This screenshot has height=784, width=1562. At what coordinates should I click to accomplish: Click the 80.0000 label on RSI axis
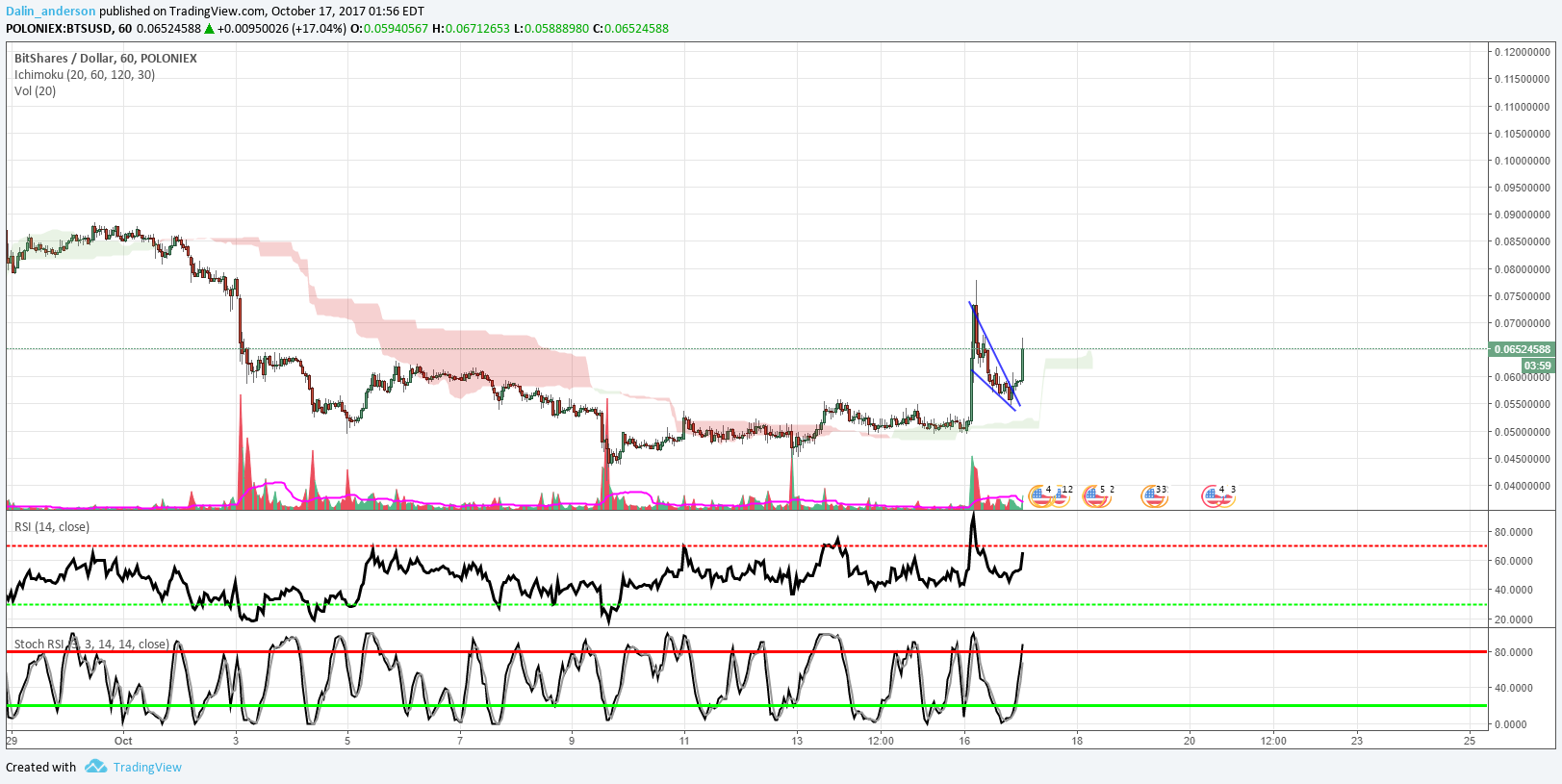coord(1513,532)
